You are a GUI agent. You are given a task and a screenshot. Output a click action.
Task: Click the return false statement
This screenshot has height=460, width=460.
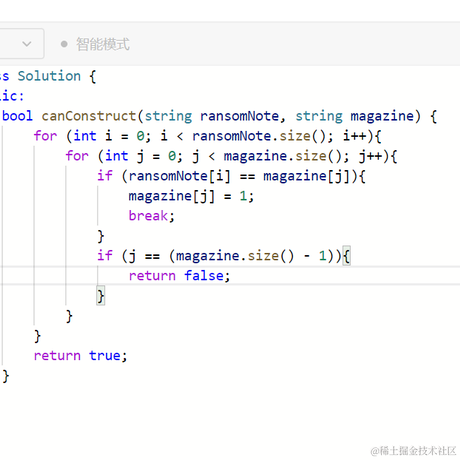pyautogui.click(x=179, y=276)
